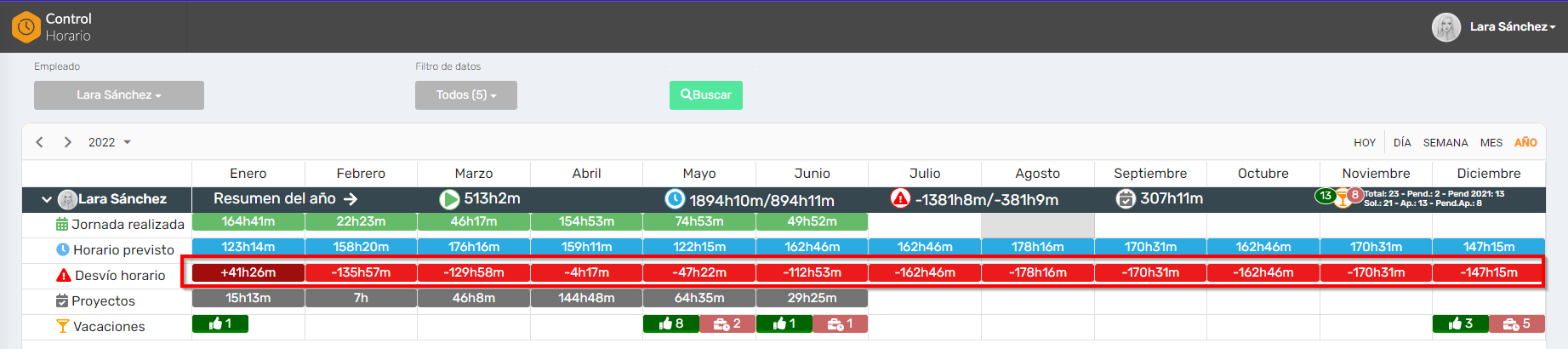Switch to the MES view

pyautogui.click(x=1491, y=143)
